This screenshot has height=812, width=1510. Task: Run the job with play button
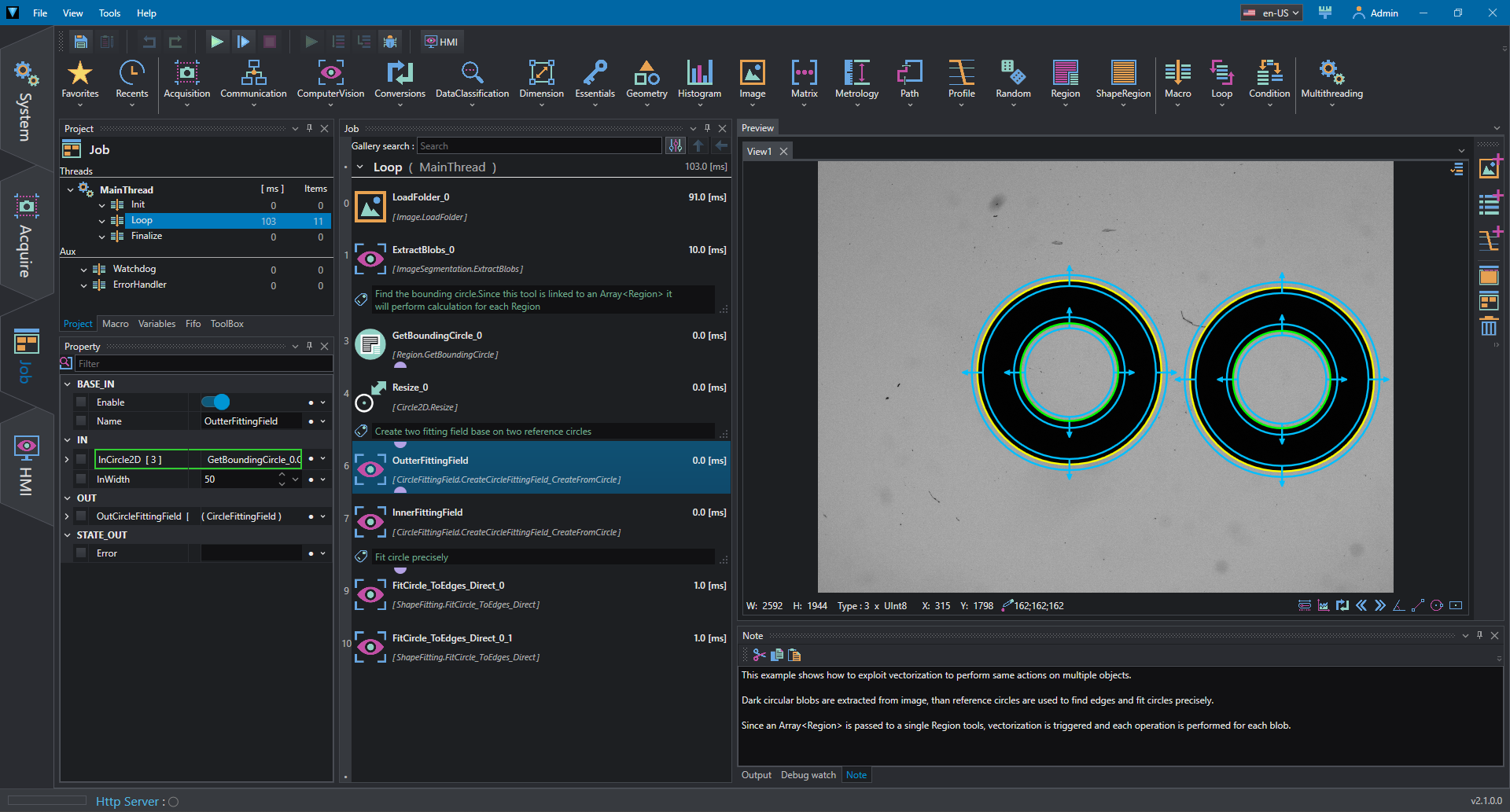pos(217,42)
